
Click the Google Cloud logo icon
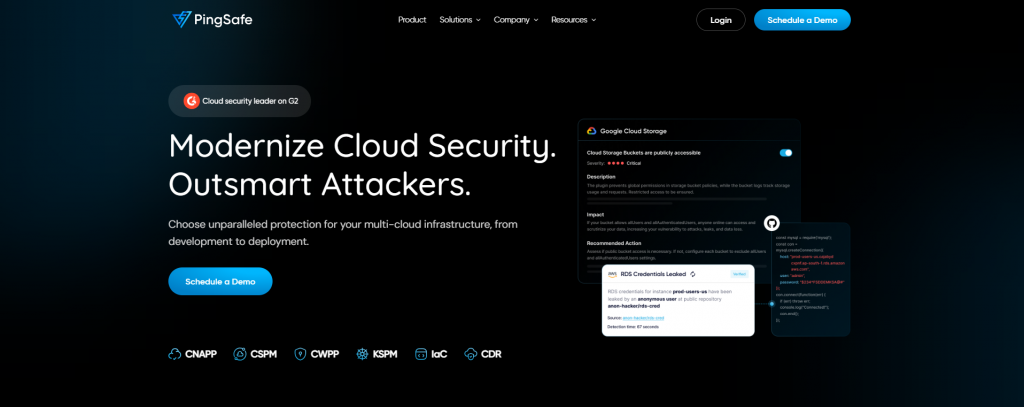coord(592,131)
